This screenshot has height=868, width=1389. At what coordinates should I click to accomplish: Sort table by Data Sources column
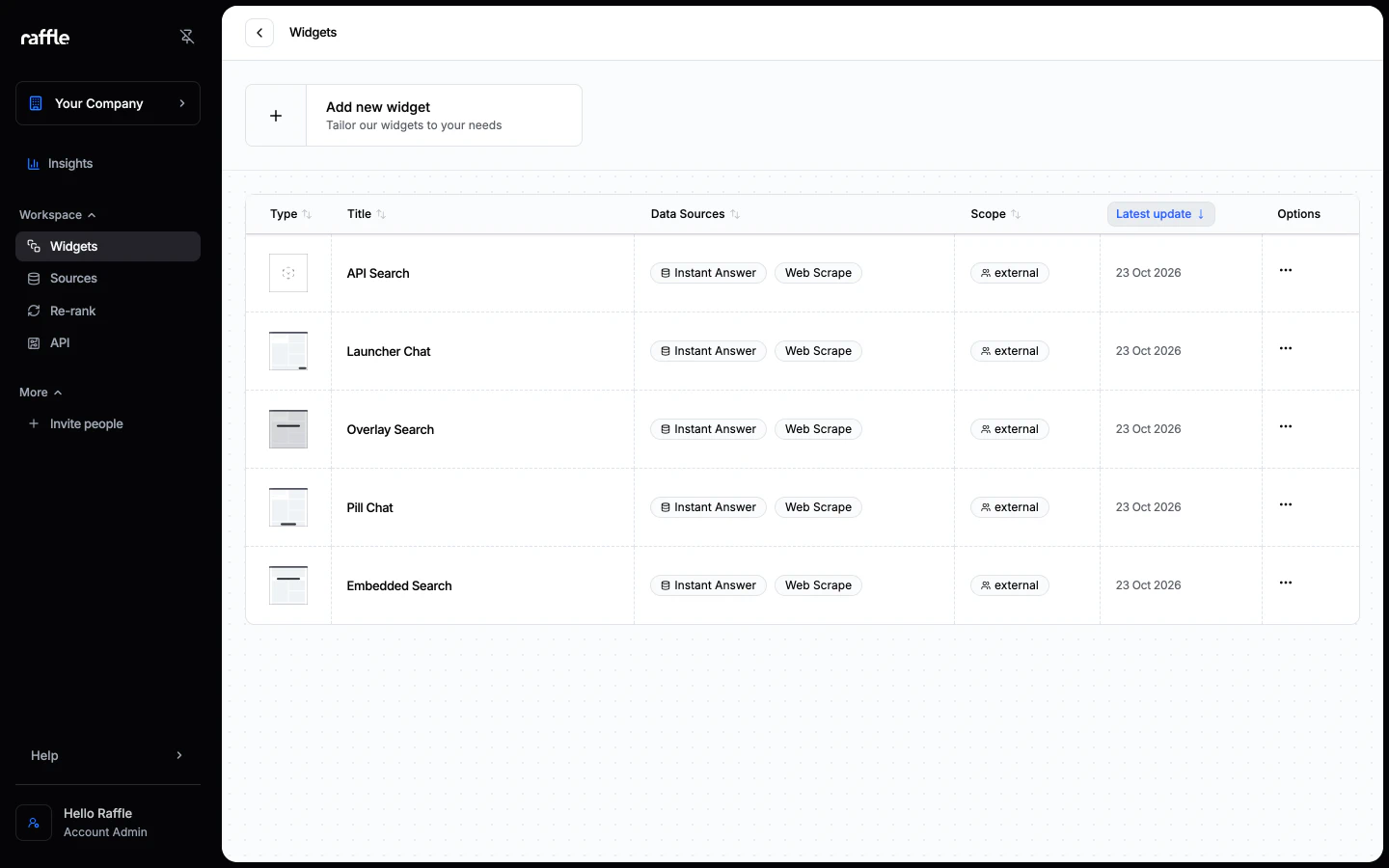click(695, 214)
